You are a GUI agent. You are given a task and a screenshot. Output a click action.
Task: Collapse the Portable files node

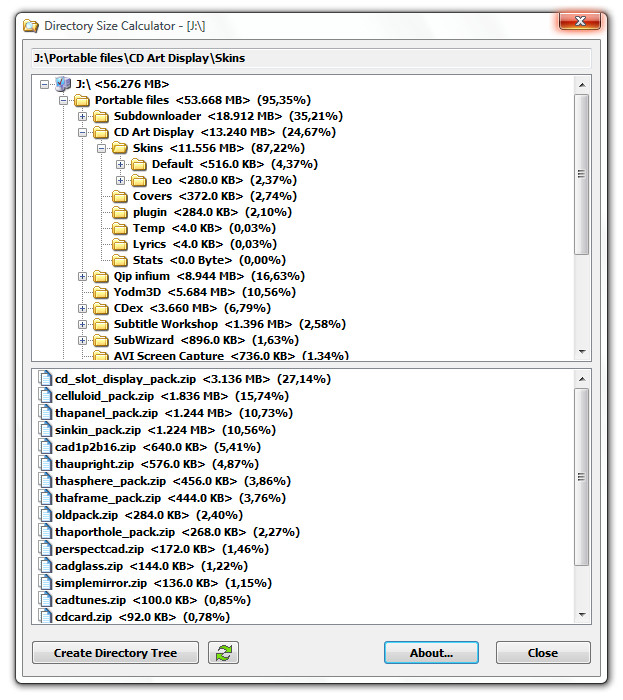point(63,100)
